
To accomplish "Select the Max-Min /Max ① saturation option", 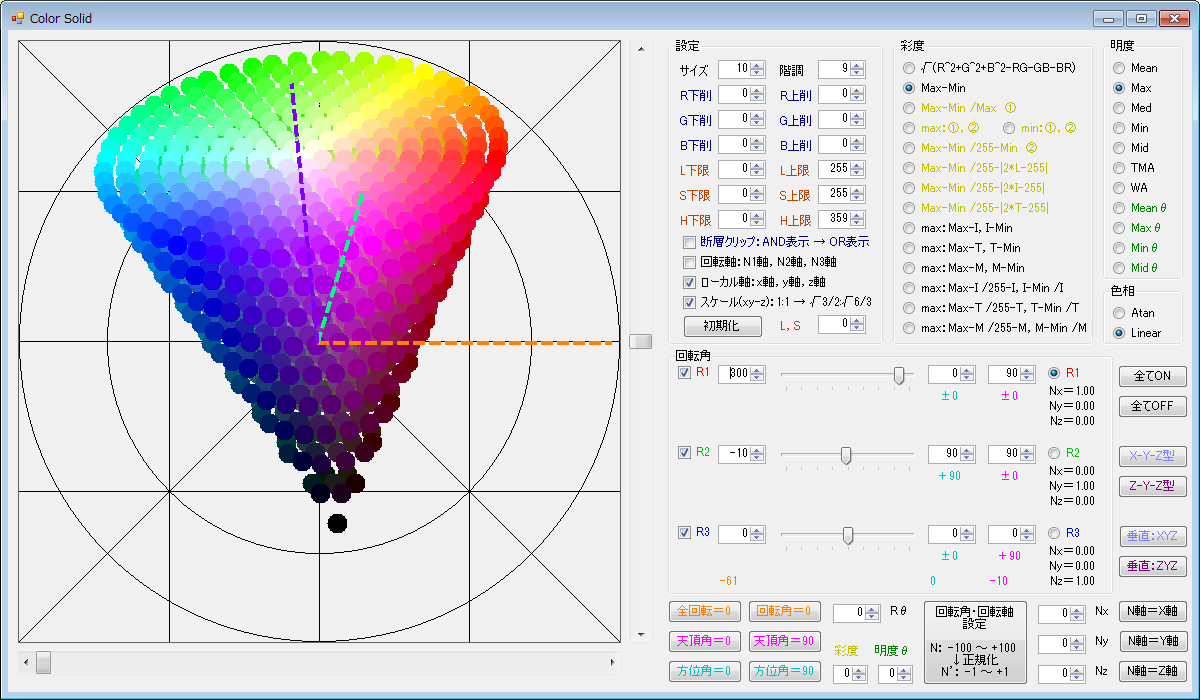I will [909, 108].
